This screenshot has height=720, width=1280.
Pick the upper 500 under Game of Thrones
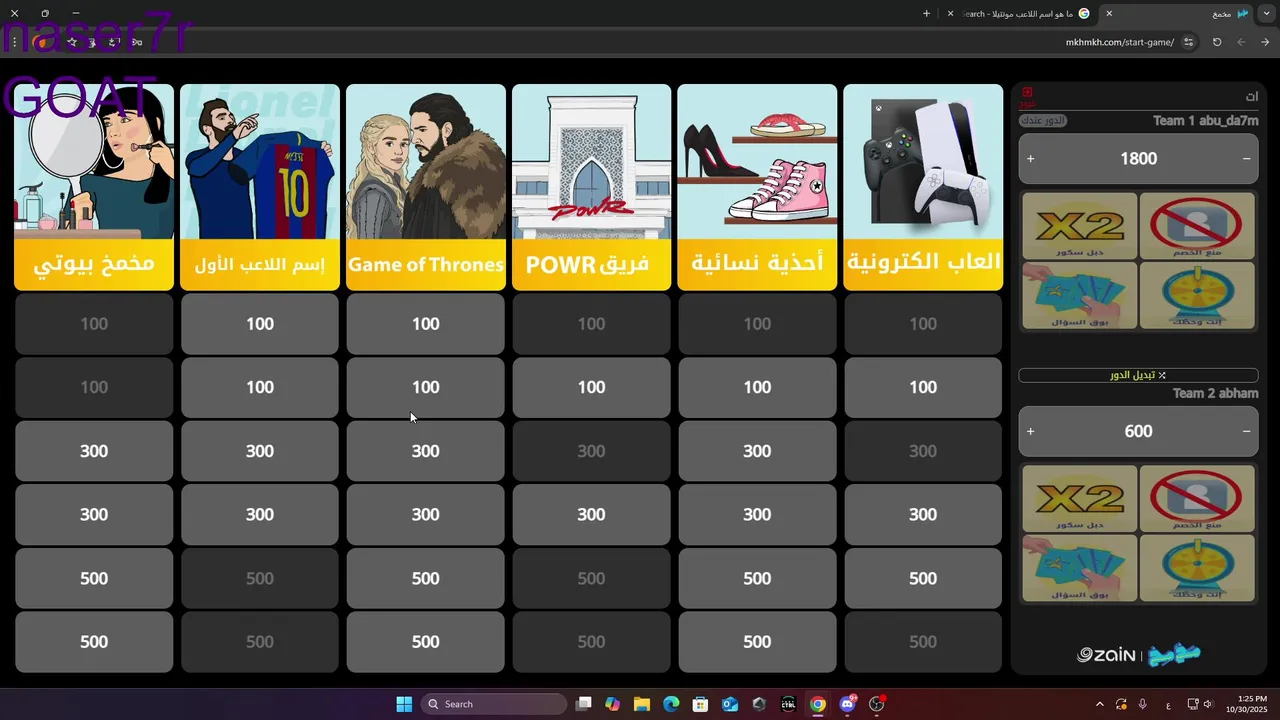[x=426, y=578]
